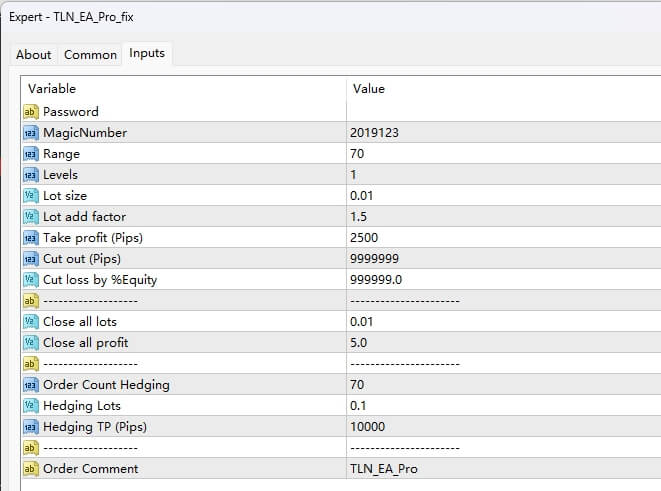Click the icon beside Lot add factor
Screen dimensions: 661x491
(x=30, y=217)
